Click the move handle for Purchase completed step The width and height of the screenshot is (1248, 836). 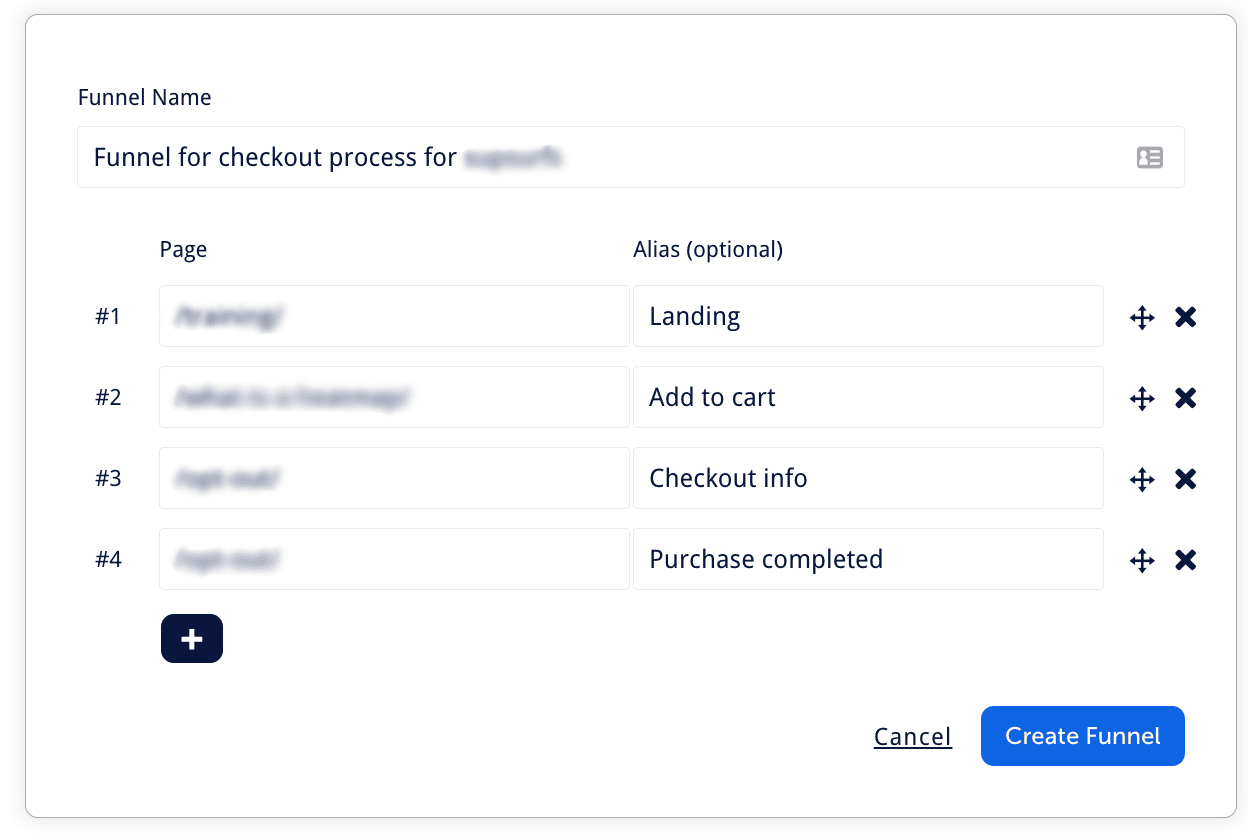pyautogui.click(x=1141, y=560)
